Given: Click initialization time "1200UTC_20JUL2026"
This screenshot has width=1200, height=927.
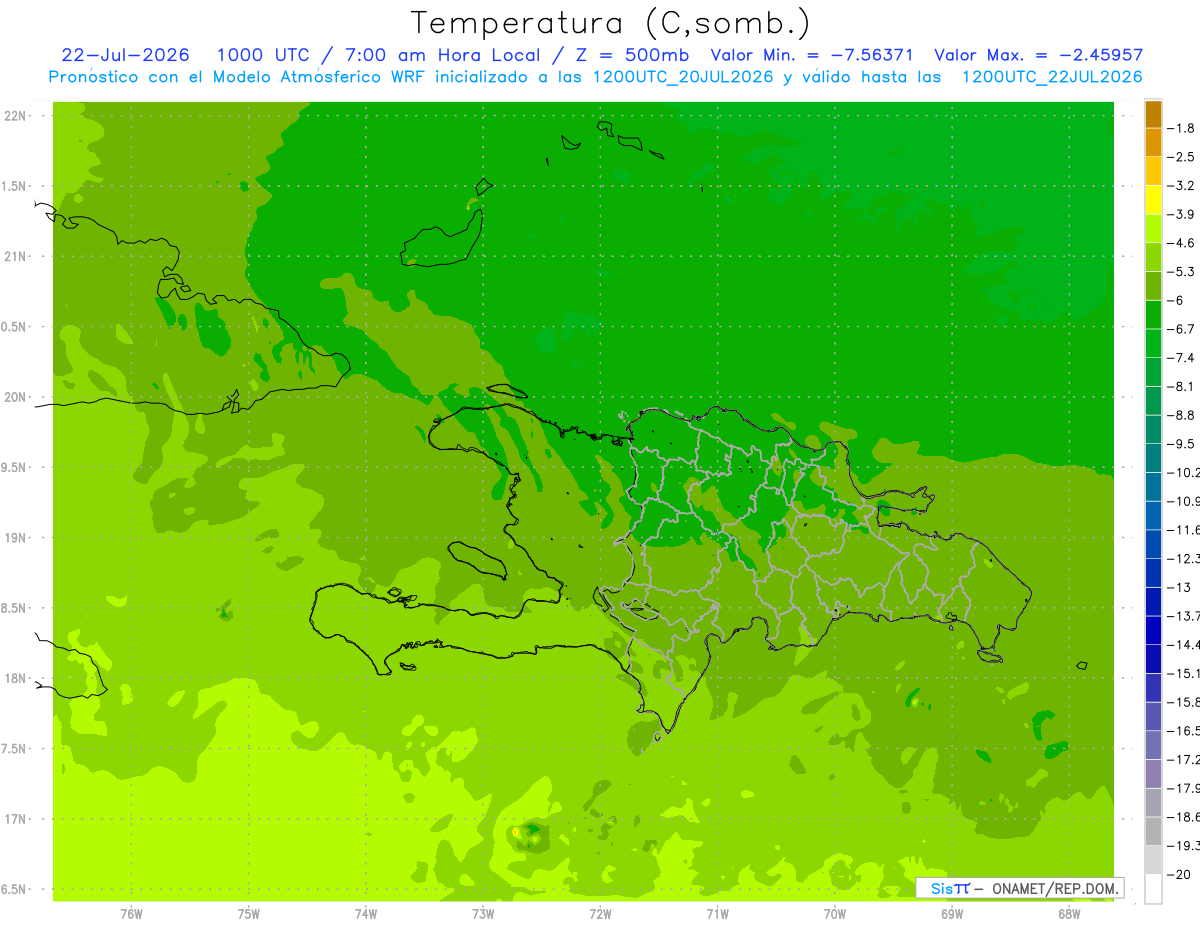Looking at the screenshot, I should pyautogui.click(x=683, y=77).
